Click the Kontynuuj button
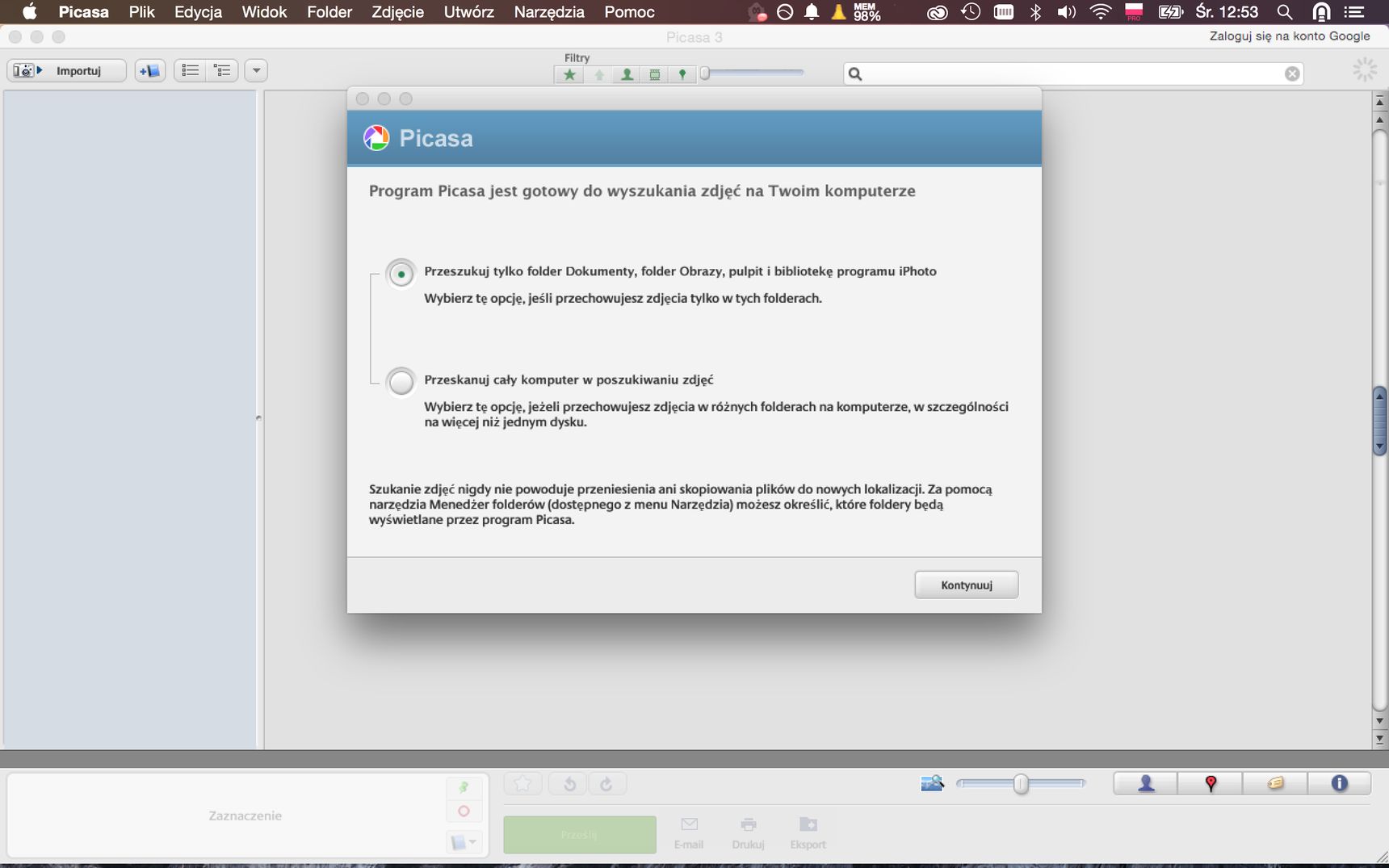Screen dimensions: 1389x868 (x=966, y=585)
